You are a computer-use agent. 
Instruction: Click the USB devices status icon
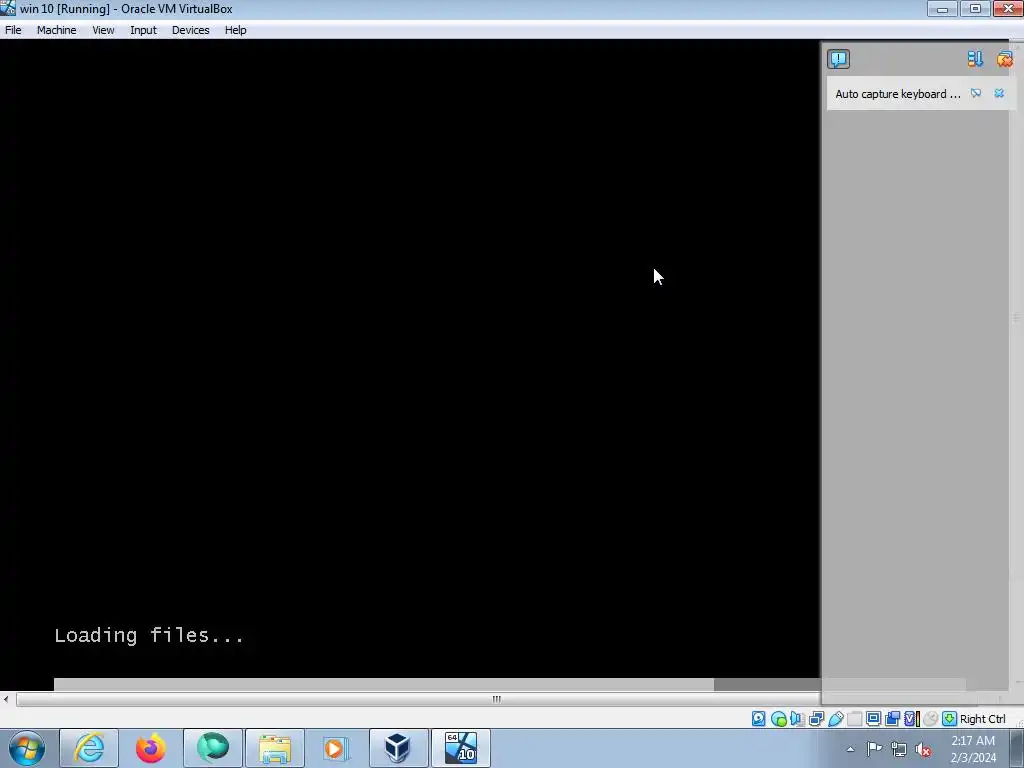(x=835, y=718)
